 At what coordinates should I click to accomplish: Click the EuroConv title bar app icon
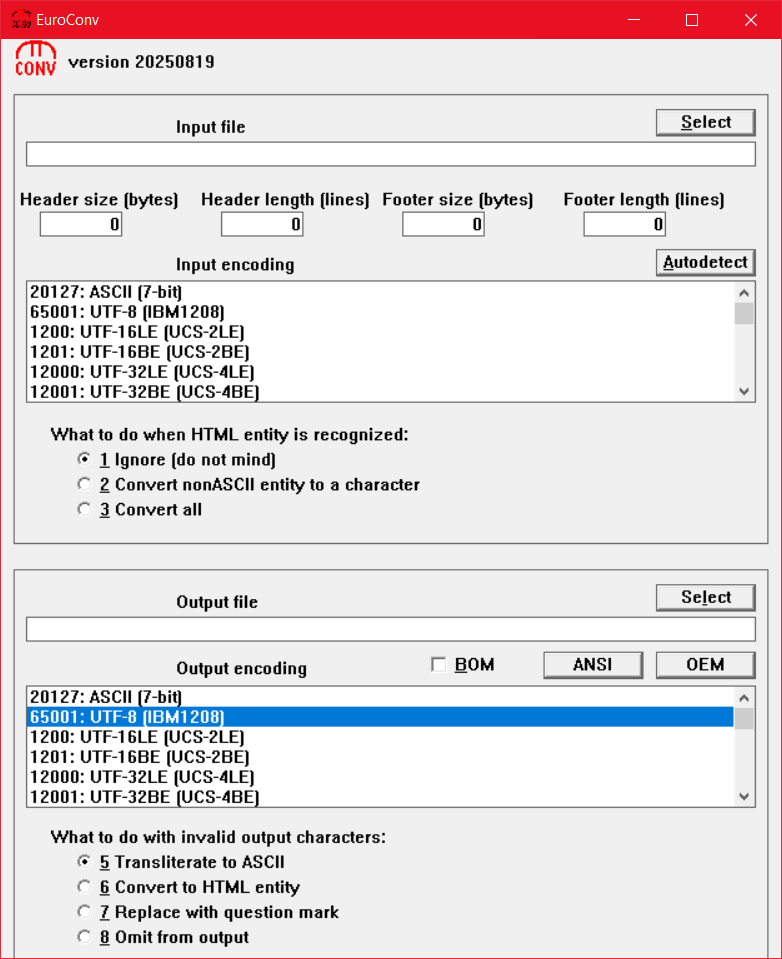click(x=21, y=19)
